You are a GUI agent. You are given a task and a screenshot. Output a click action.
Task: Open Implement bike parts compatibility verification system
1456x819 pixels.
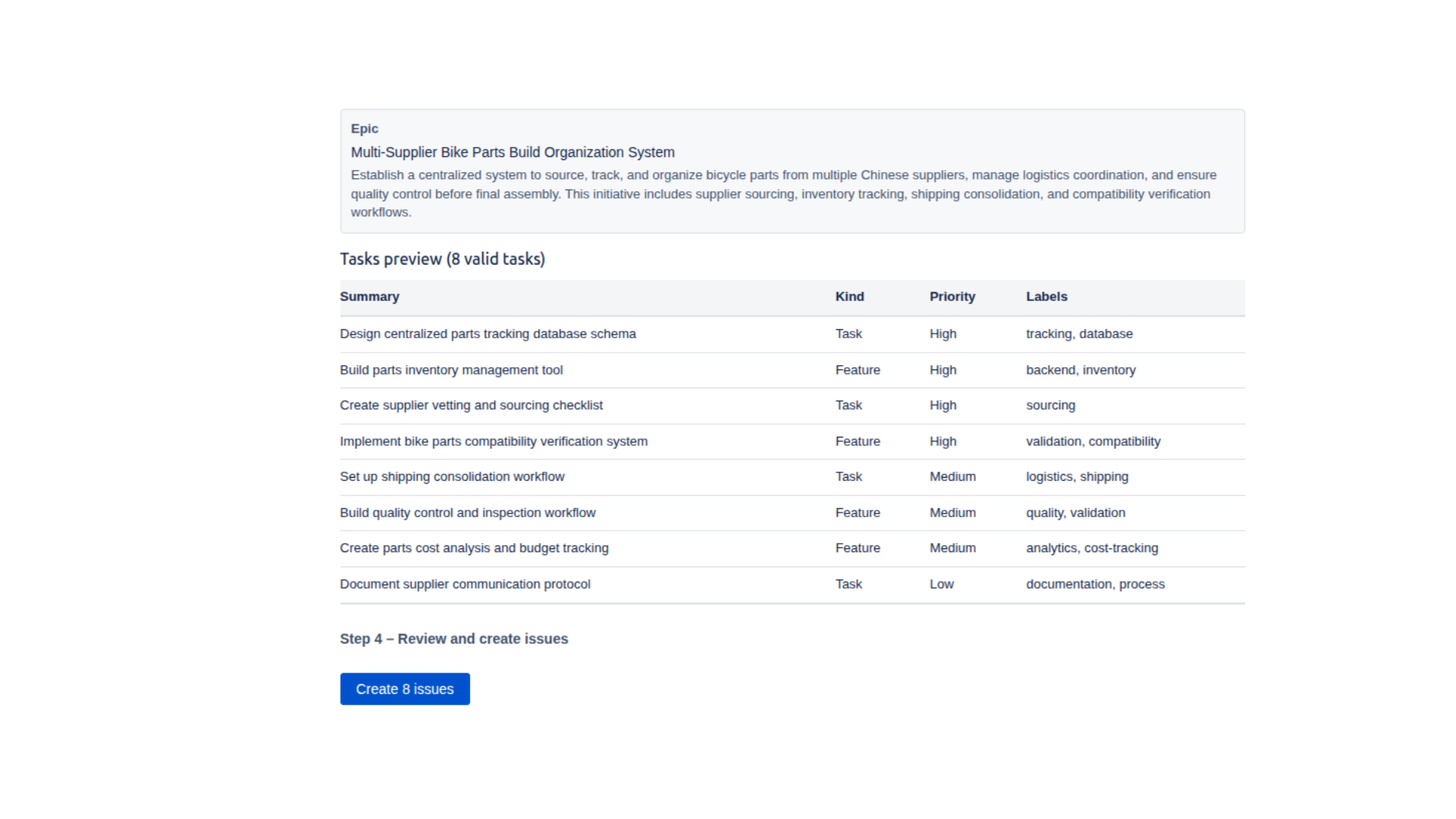494,441
